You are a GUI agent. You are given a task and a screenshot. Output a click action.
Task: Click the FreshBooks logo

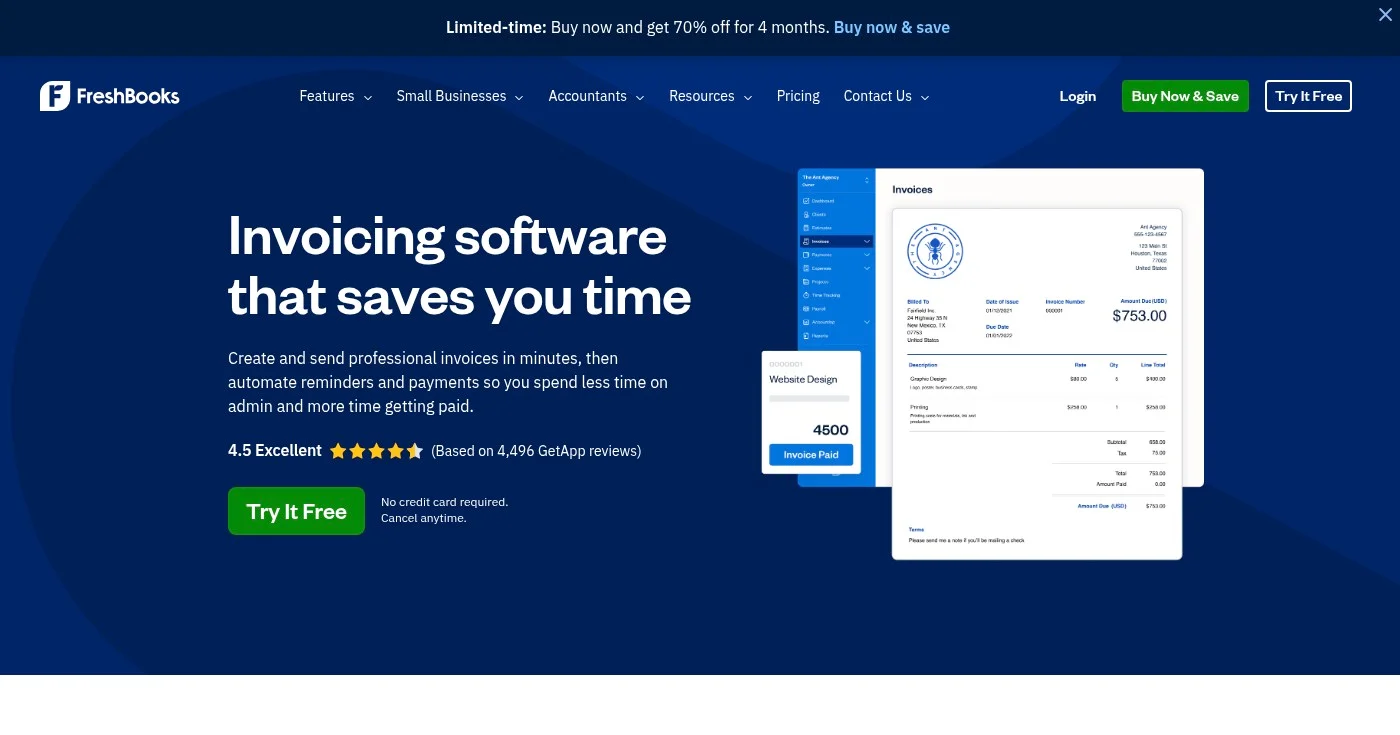point(110,96)
